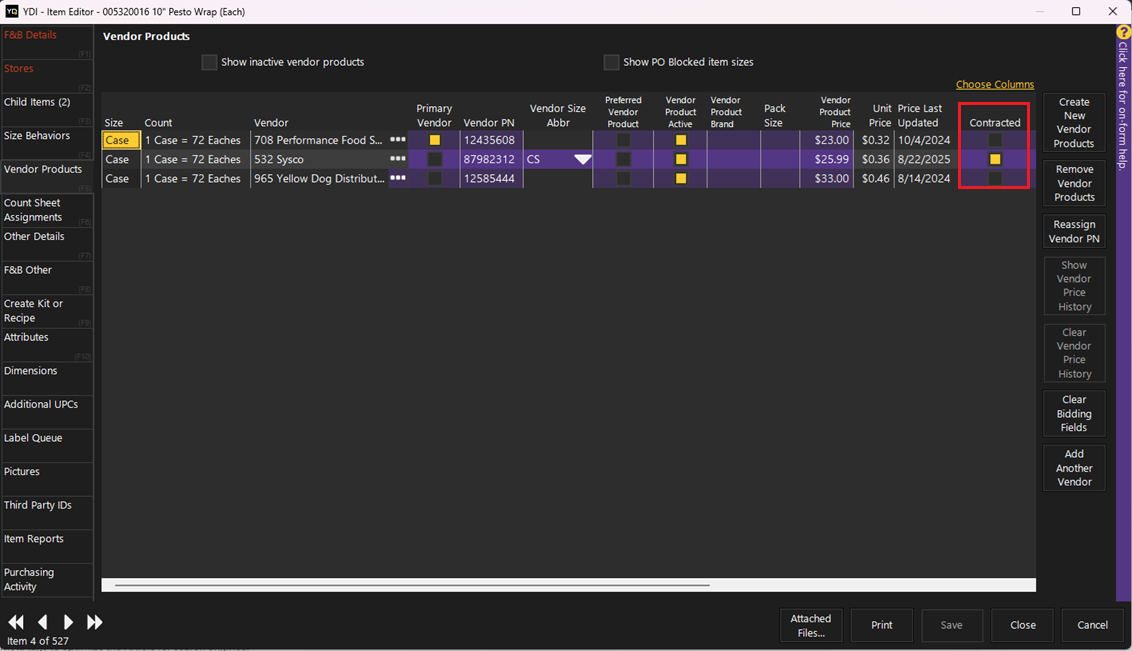This screenshot has height=651, width=1132.
Task: Switch to the Size Behaviors tab
Action: pos(46,136)
